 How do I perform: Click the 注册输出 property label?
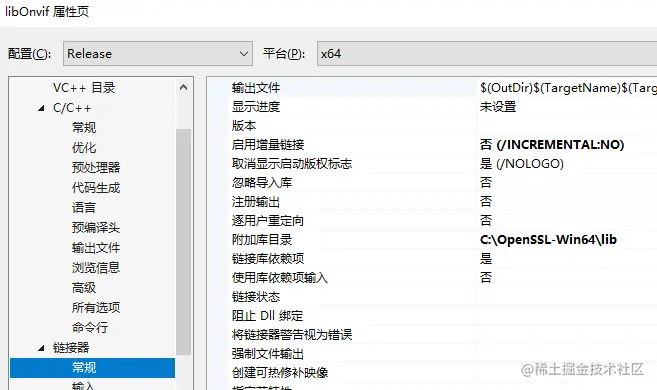[x=256, y=201]
